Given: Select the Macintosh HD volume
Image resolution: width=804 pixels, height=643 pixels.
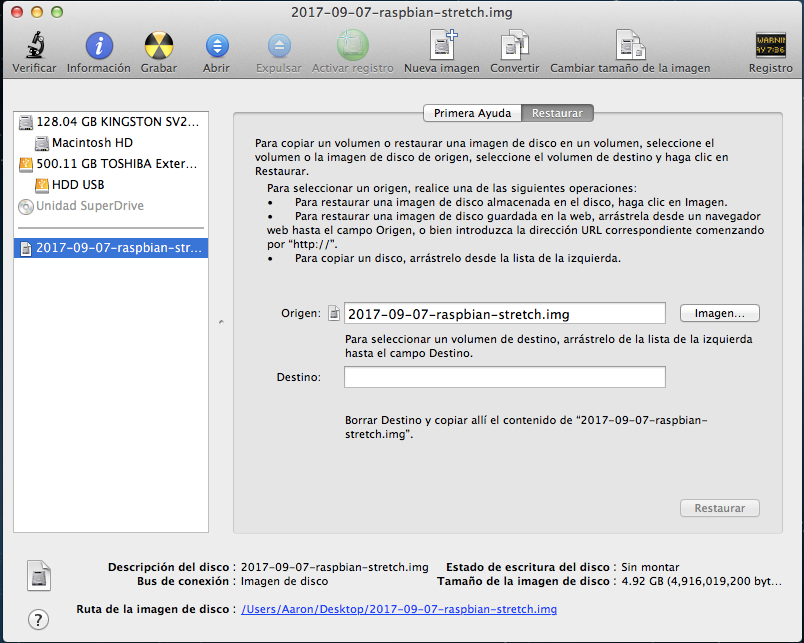Looking at the screenshot, I should [111, 143].
